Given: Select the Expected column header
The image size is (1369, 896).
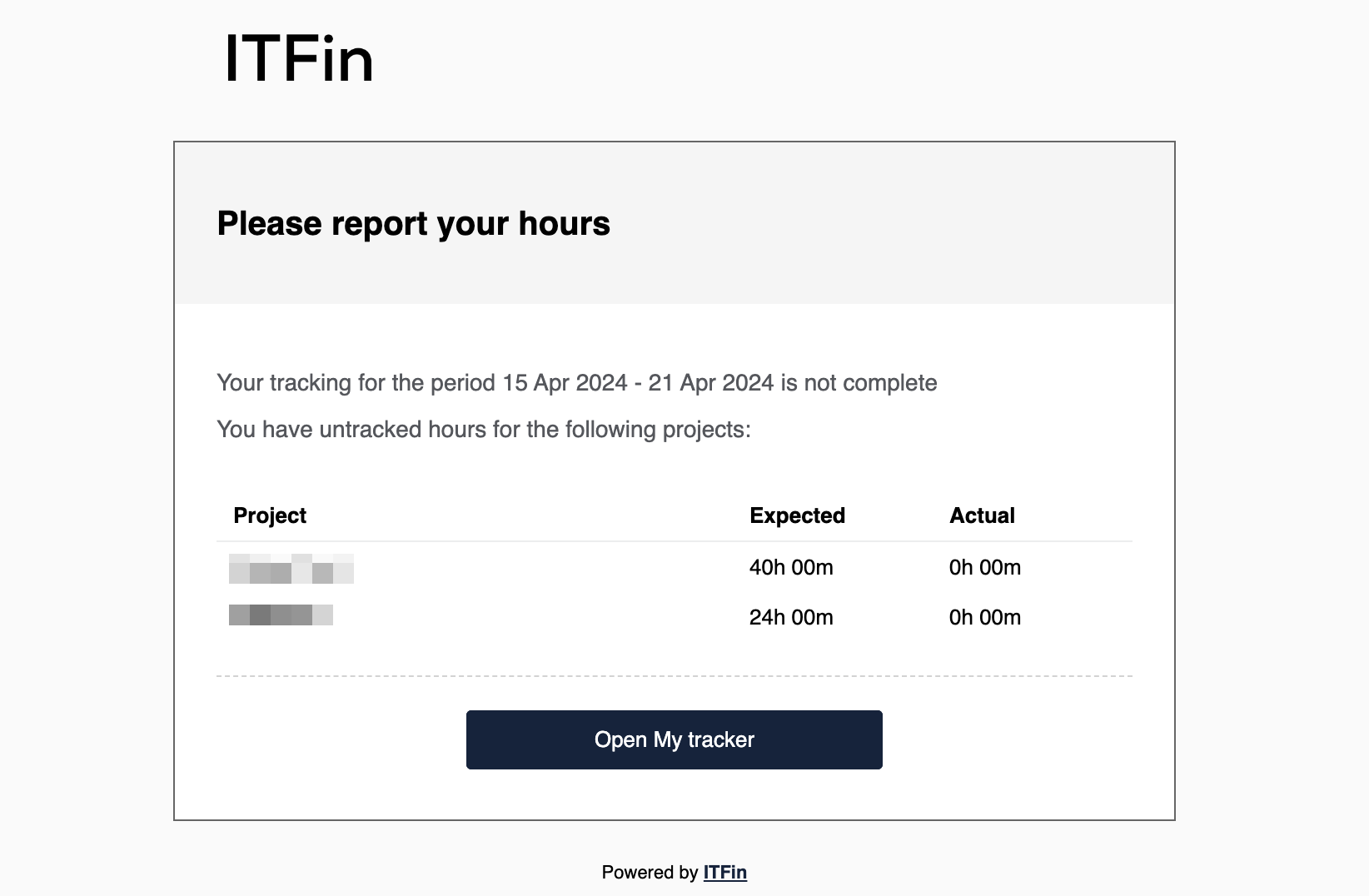Looking at the screenshot, I should [797, 515].
